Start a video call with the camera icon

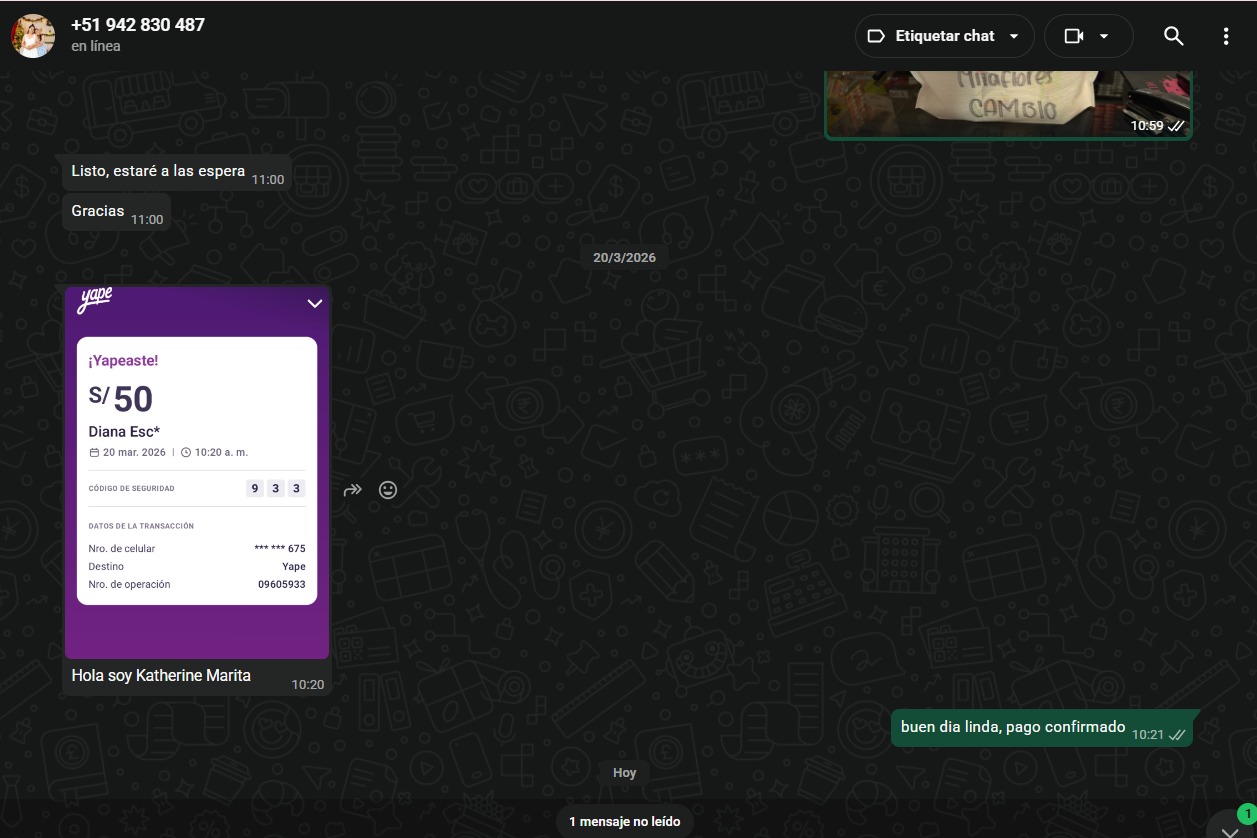(1073, 36)
